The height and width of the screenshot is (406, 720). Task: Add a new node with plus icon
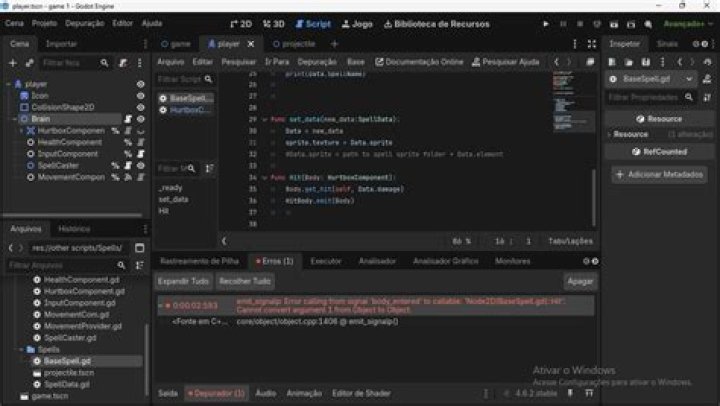13,63
